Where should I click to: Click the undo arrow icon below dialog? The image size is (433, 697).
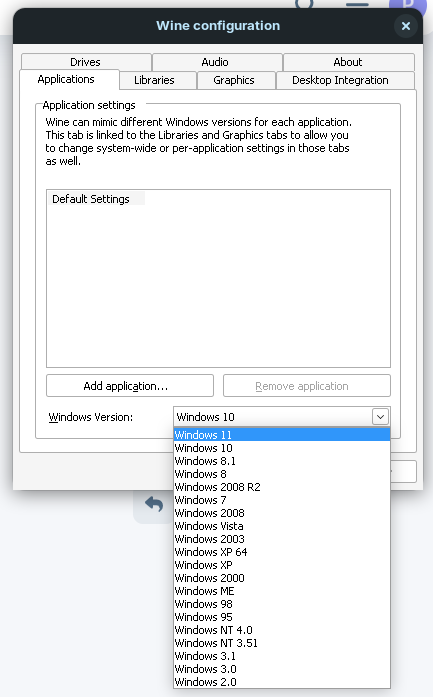pos(154,505)
